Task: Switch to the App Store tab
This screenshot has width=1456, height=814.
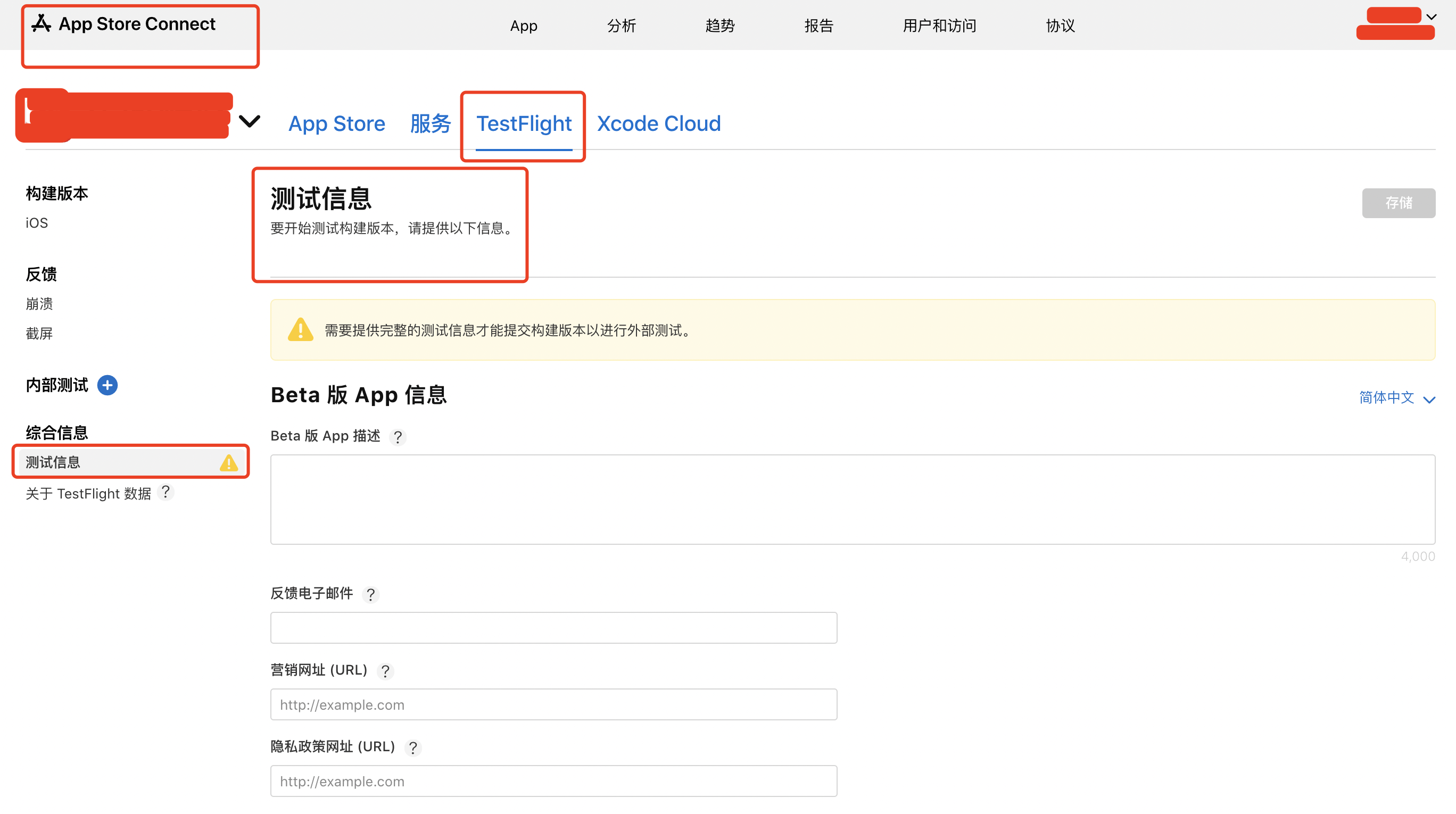Action: click(x=337, y=123)
